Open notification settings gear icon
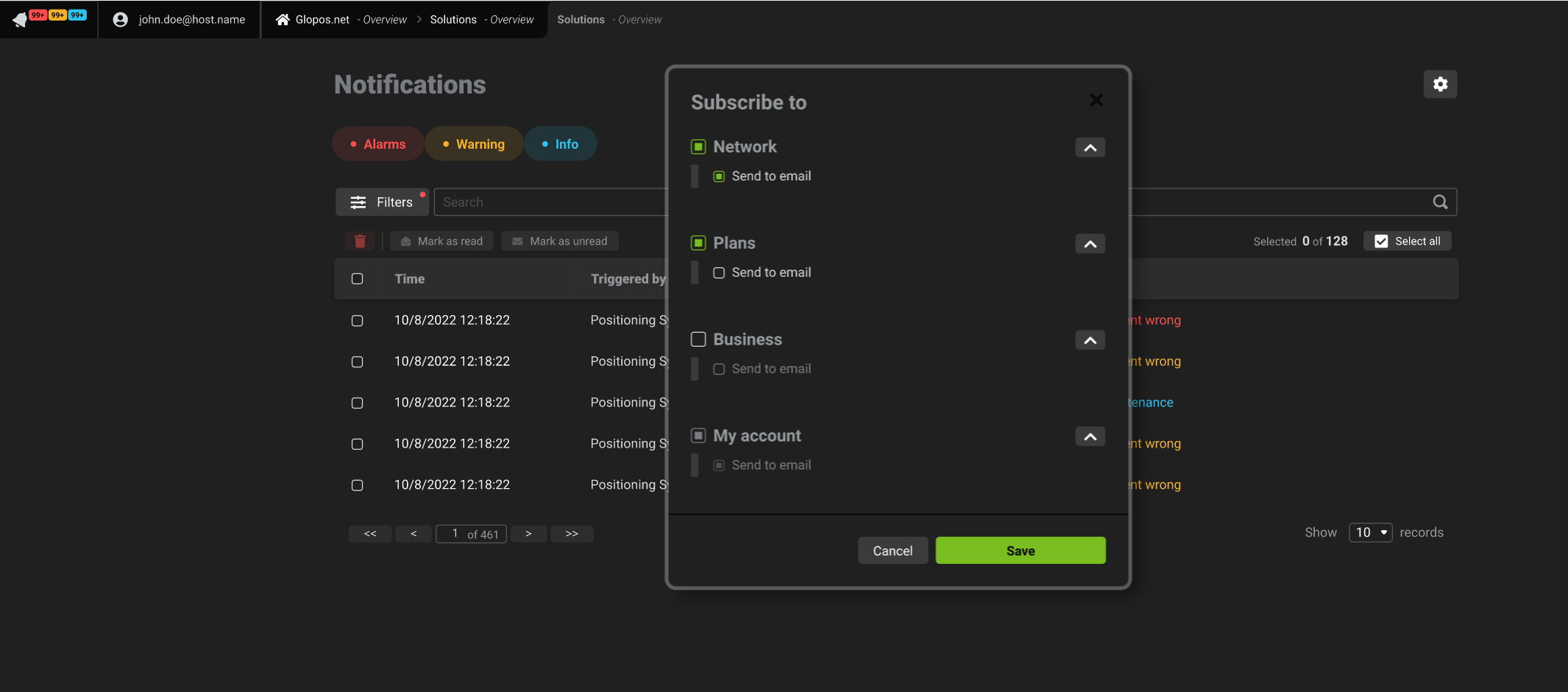 point(1440,85)
